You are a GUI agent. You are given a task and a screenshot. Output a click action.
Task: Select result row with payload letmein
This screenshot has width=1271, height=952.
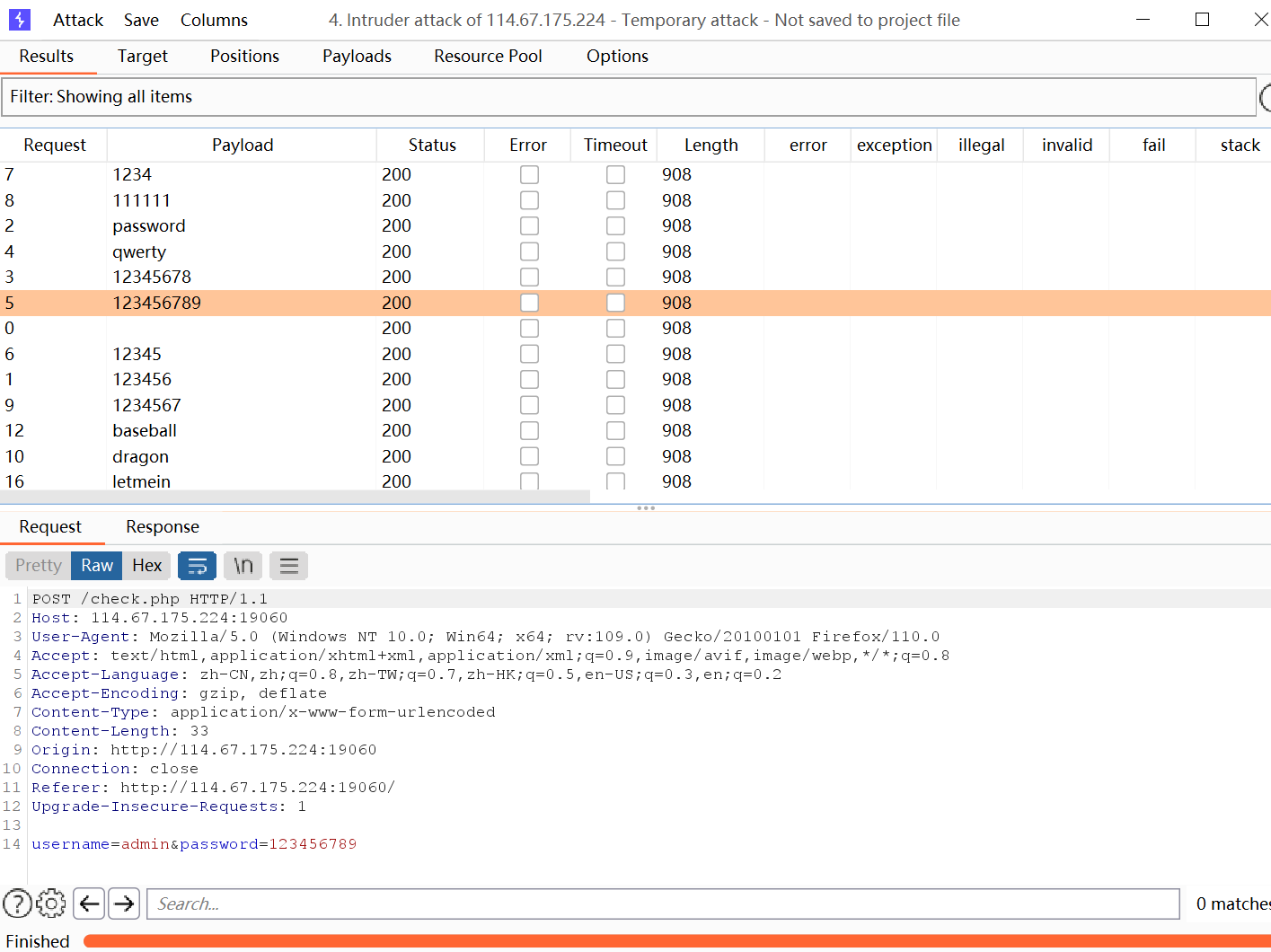pyautogui.click(x=635, y=481)
